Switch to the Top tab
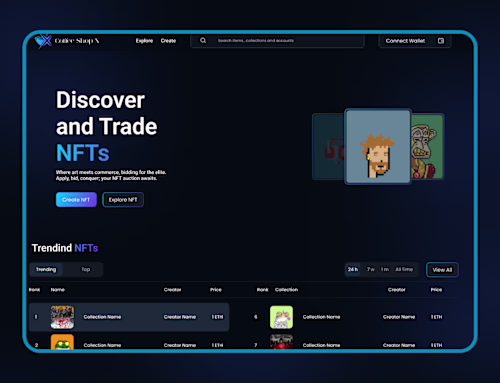Screen dimensions: 500x383 click(86, 269)
